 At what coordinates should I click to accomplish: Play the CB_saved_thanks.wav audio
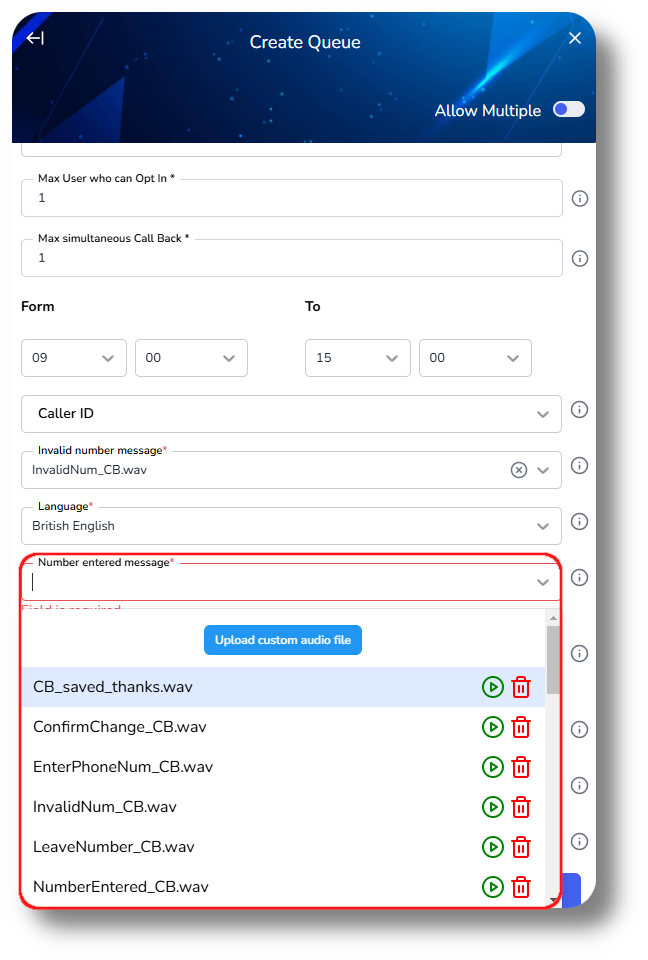492,687
